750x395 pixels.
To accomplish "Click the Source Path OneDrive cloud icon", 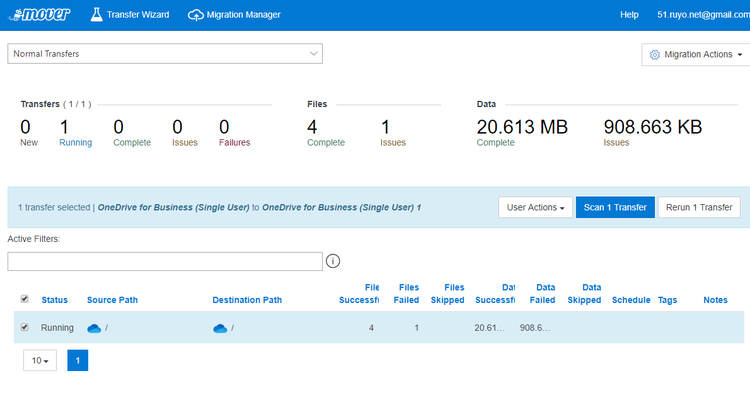I will [94, 328].
